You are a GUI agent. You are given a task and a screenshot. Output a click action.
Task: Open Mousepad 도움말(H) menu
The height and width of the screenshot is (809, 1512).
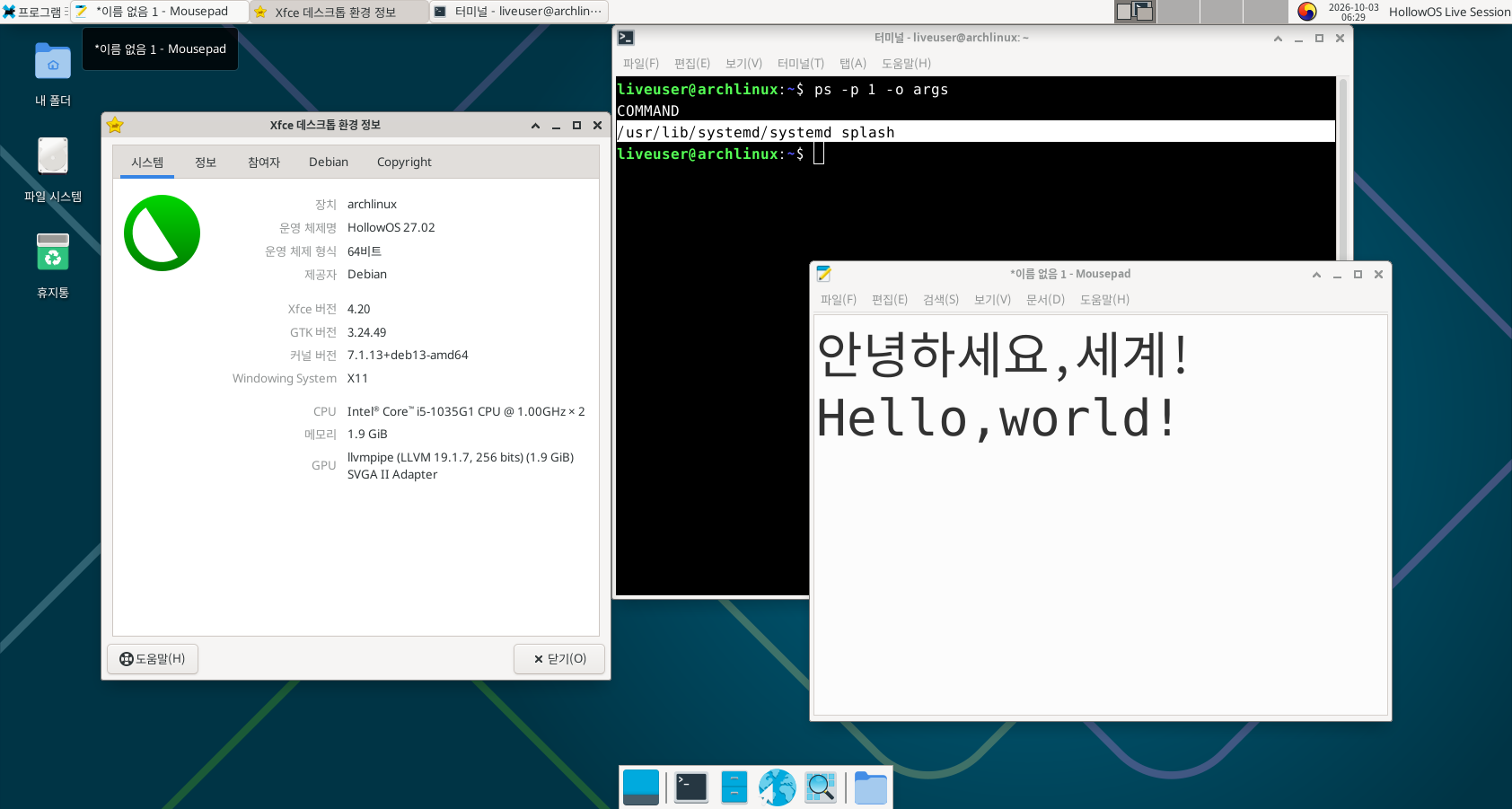(x=1104, y=300)
